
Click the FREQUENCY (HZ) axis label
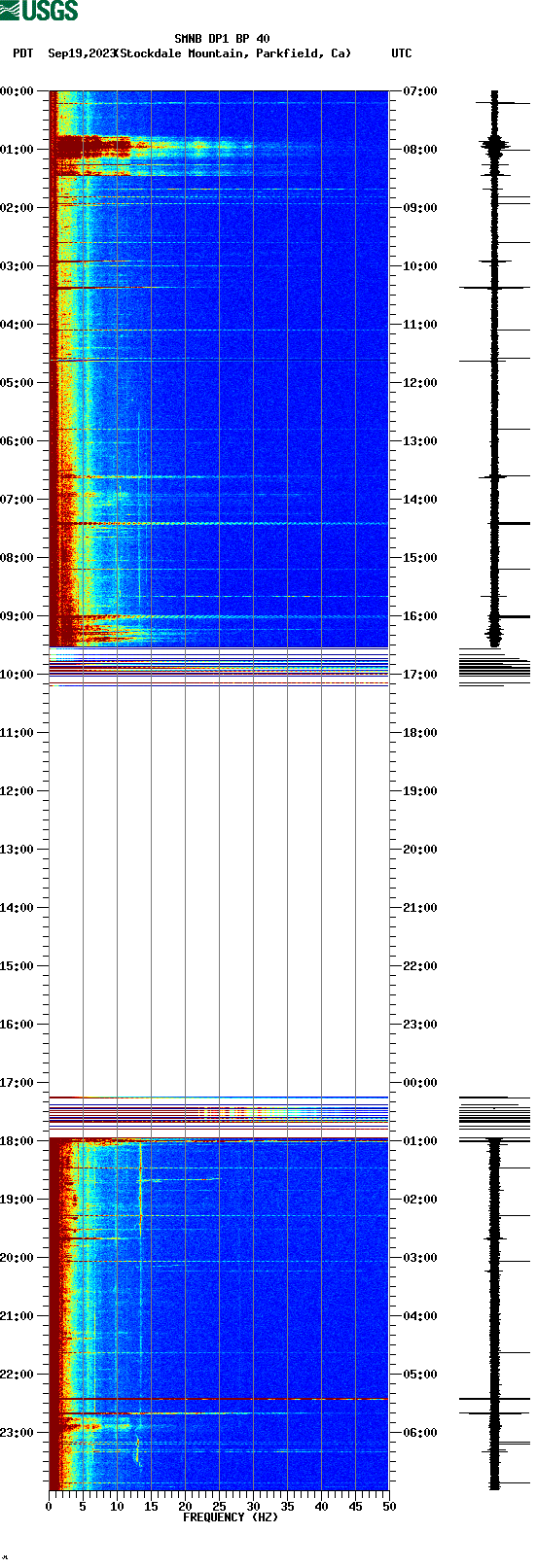coord(231,1517)
